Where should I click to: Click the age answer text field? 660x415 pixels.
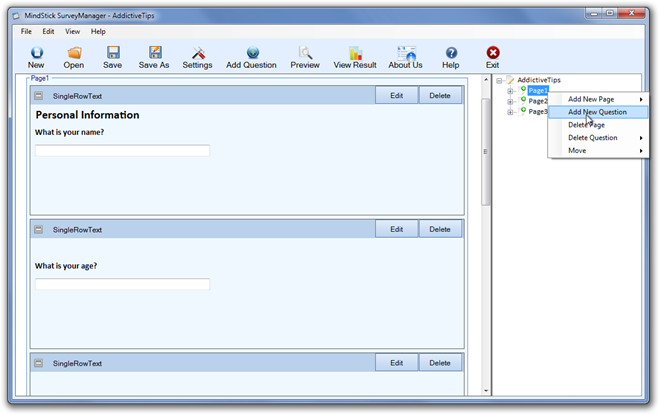point(122,284)
